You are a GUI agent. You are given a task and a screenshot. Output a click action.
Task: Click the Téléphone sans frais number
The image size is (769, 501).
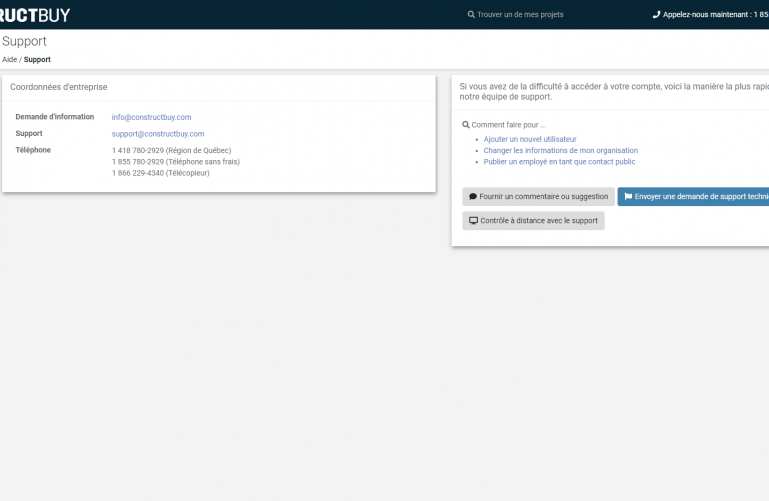tap(138, 162)
